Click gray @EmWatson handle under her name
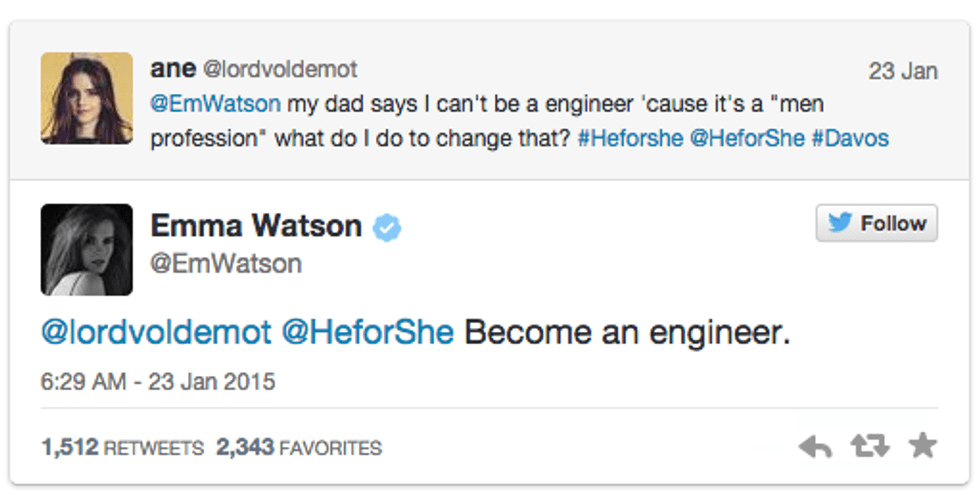Screen dimensions: 980x495 (226, 263)
